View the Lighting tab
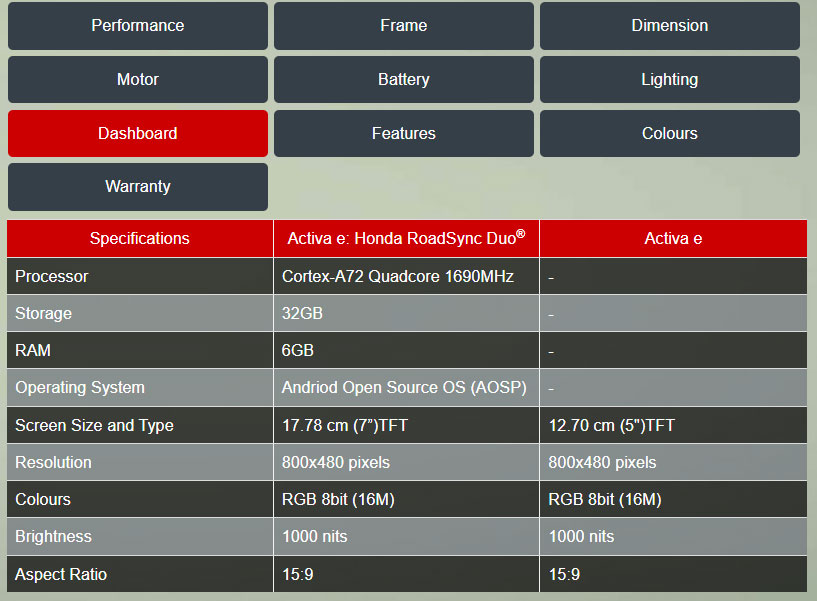The width and height of the screenshot is (817, 601). [x=670, y=80]
